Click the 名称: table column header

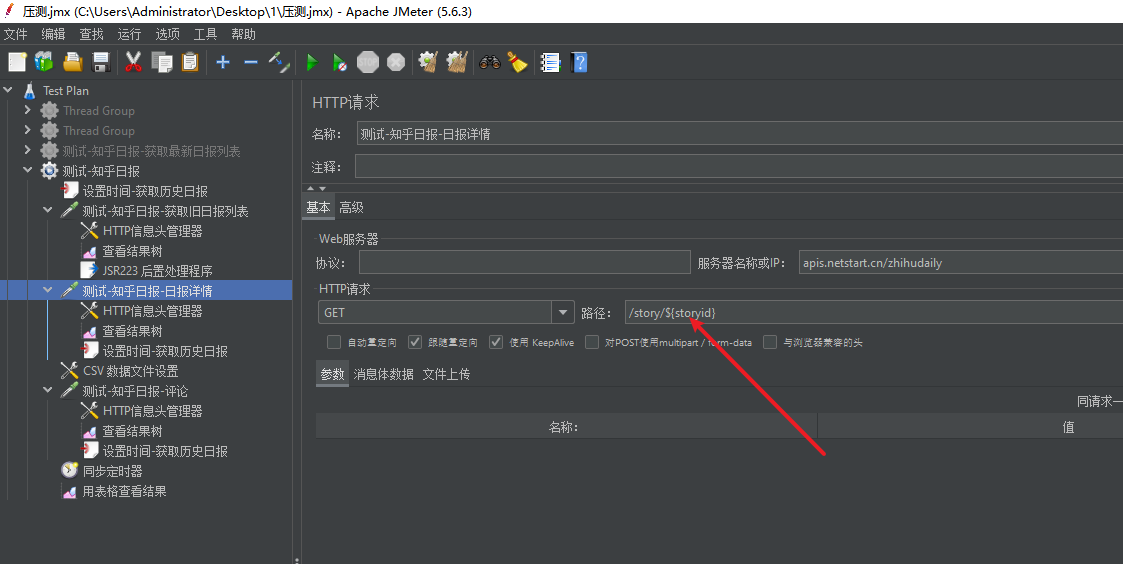(566, 427)
